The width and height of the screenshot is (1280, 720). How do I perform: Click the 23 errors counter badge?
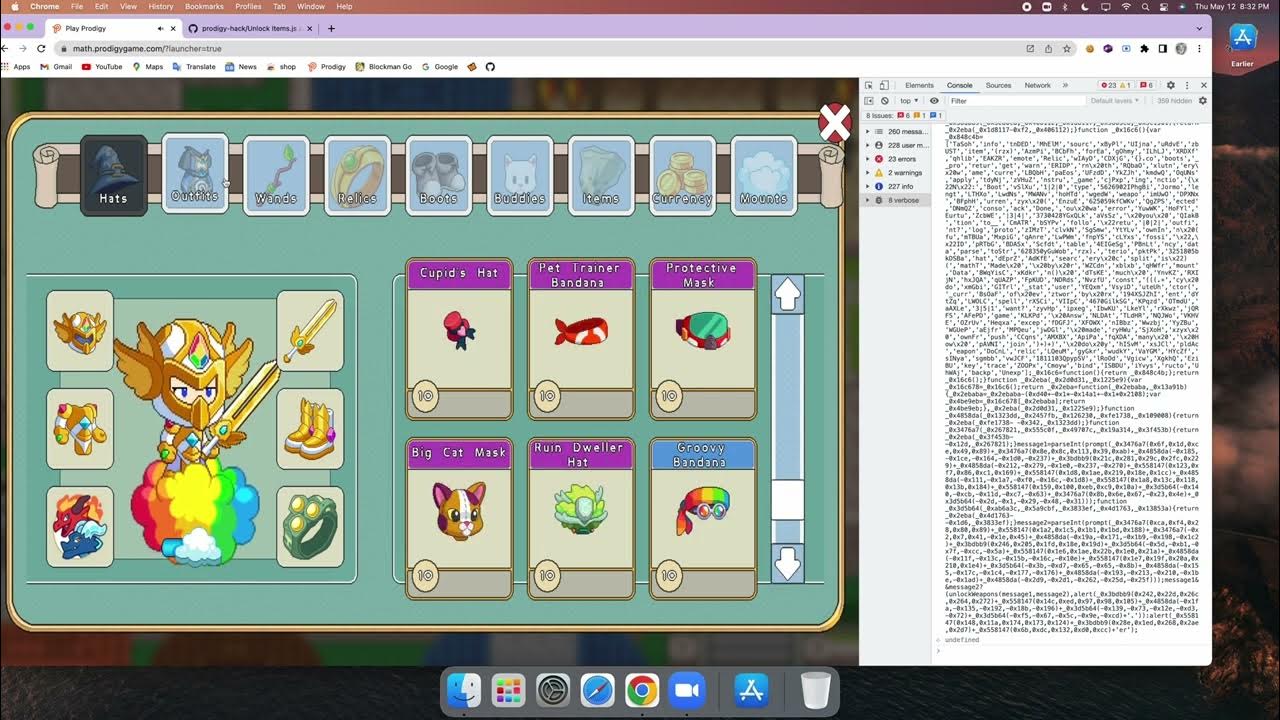1109,86
